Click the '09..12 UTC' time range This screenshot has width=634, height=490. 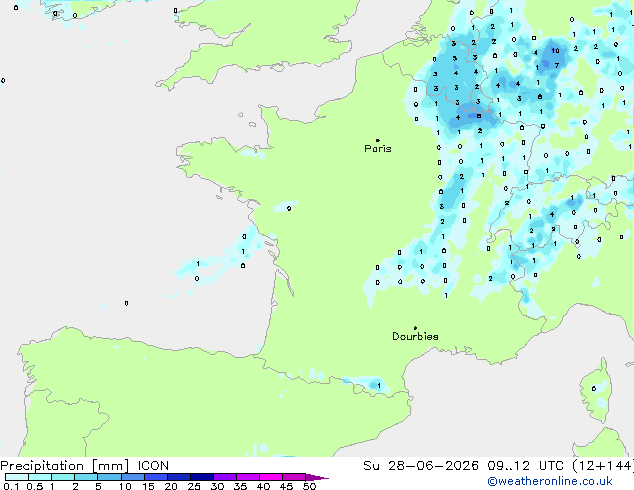pyautogui.click(x=525, y=466)
